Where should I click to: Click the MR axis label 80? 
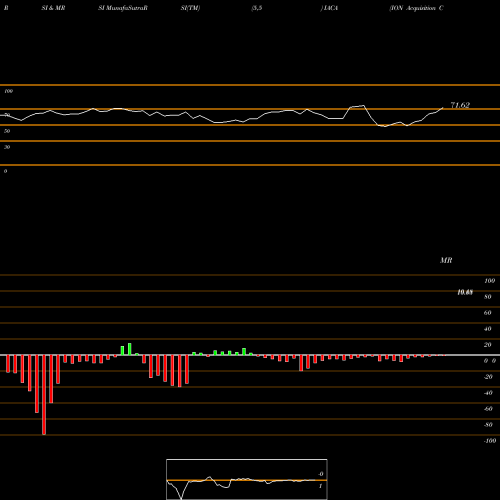(487, 297)
